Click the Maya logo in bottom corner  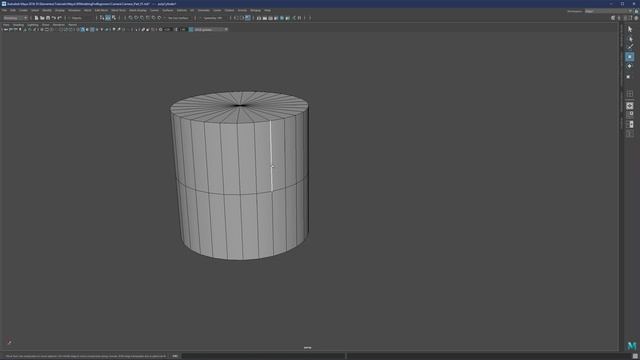point(632,346)
